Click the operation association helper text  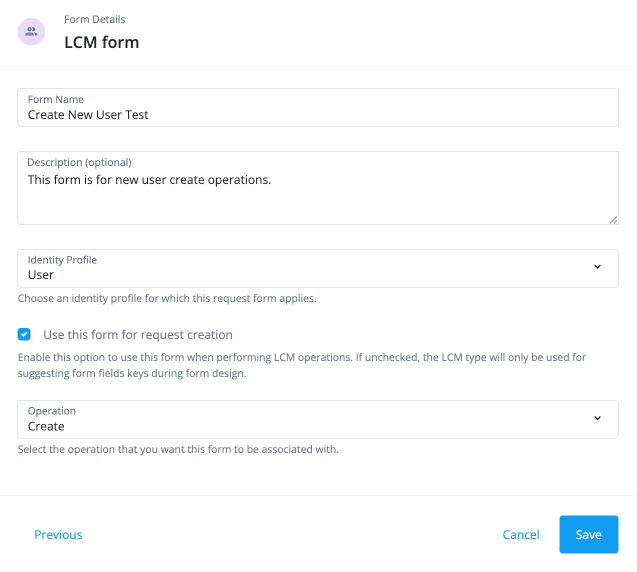tap(178, 449)
